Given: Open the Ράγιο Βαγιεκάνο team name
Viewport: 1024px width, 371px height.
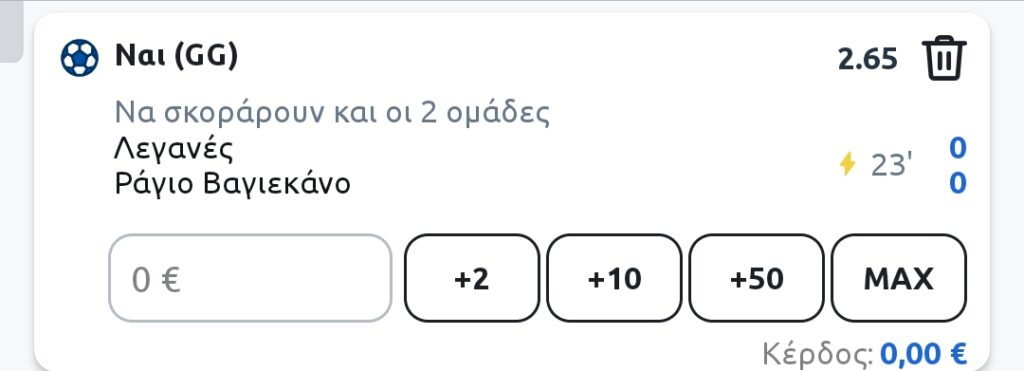Looking at the screenshot, I should click(x=232, y=184).
